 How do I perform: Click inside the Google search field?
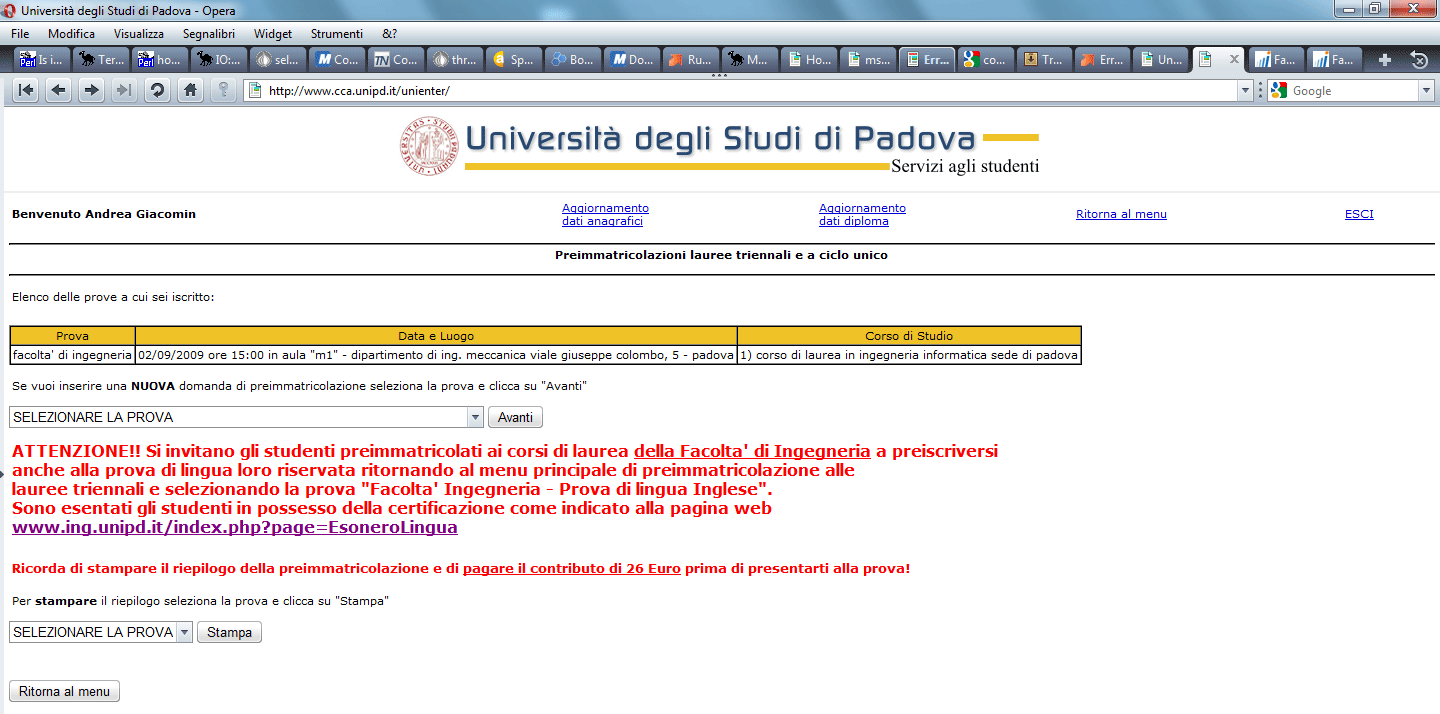point(1353,90)
